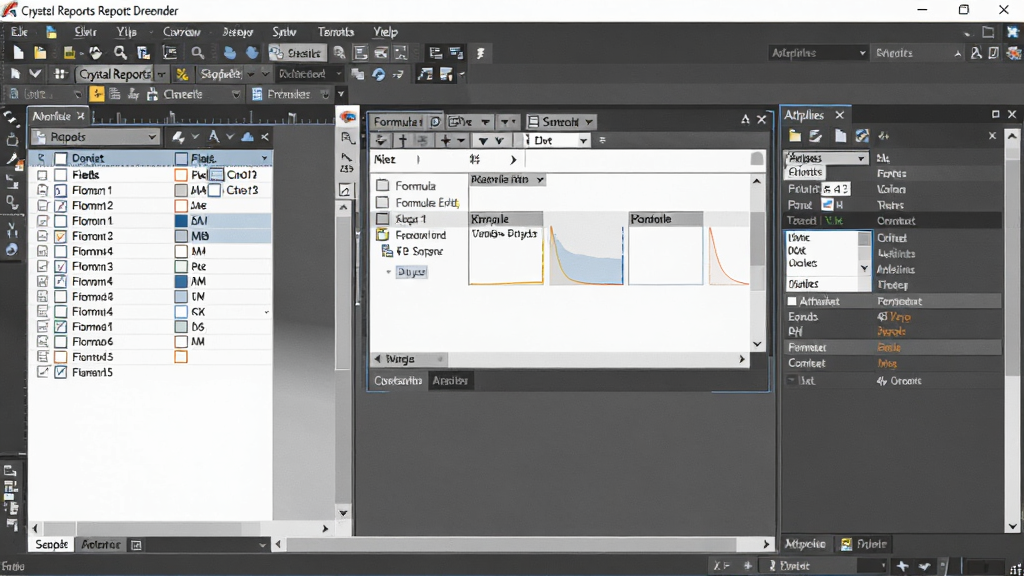The image size is (1024, 576).
Task: Click the blue globe icon in Atrplies panel
Action: (x=862, y=136)
